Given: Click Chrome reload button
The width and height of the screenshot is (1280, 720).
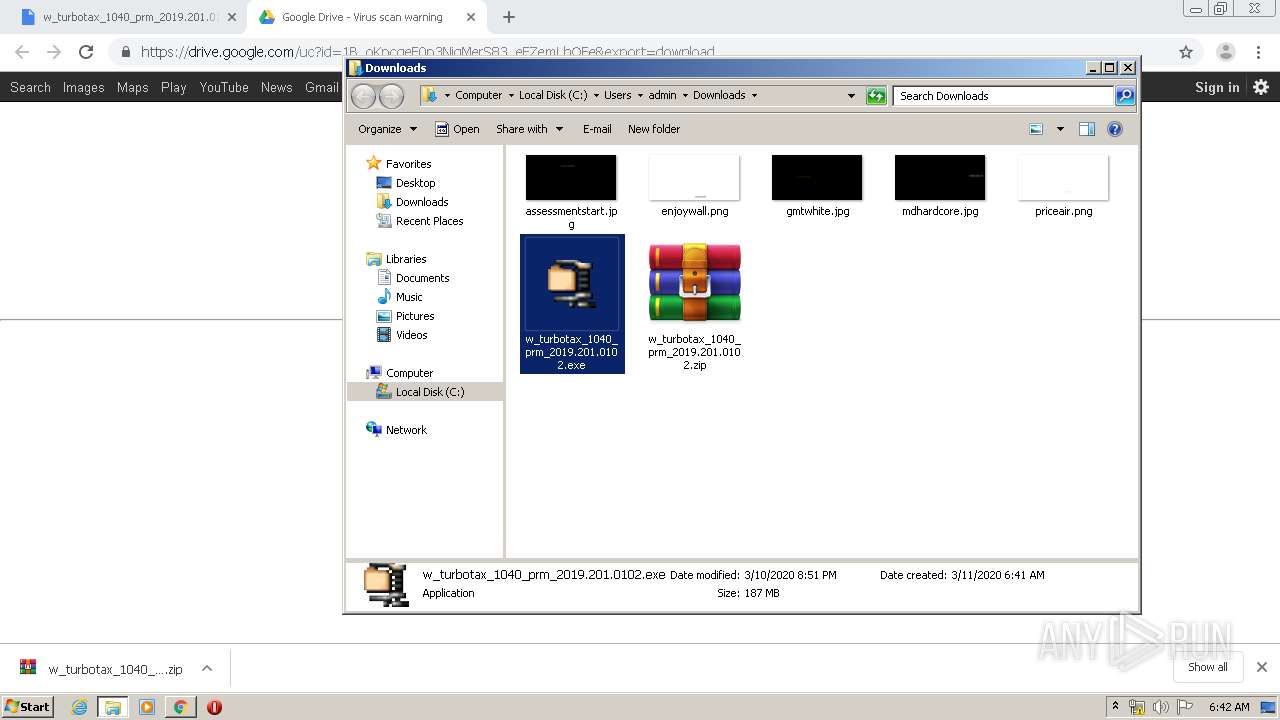Looking at the screenshot, I should 86,52.
